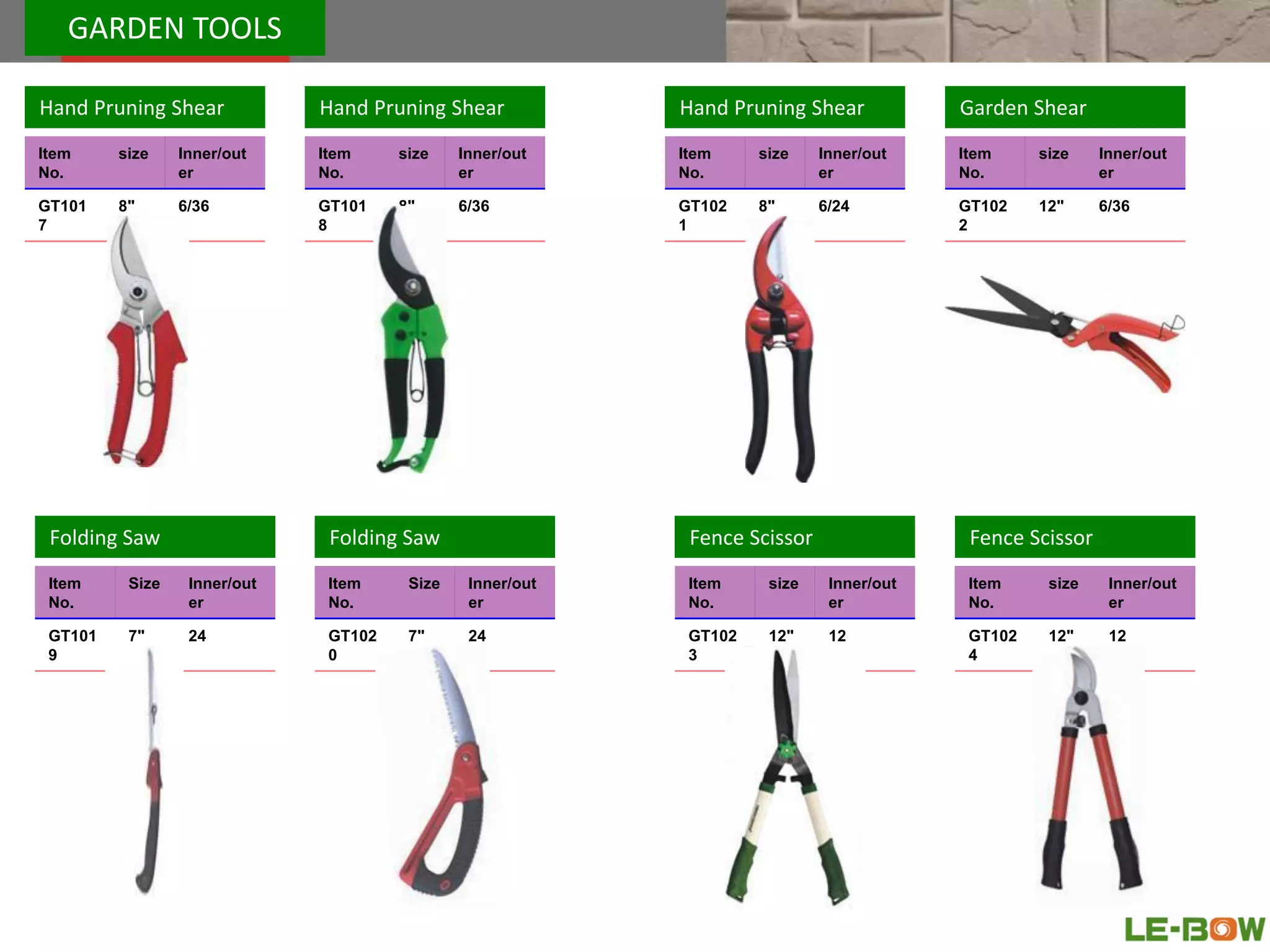
Task: Click the Fence Scissor heading above GT1024
Action: point(1075,537)
